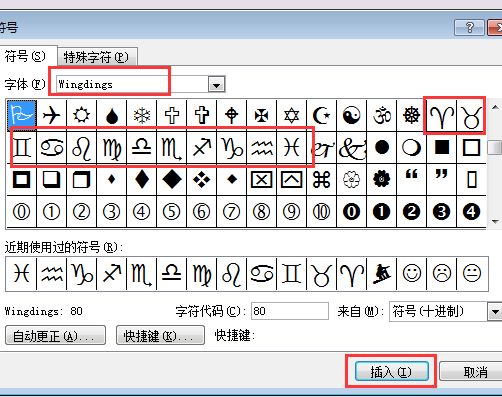Open the 符号 tab
Image resolution: width=502 pixels, height=397 pixels.
coord(26,56)
